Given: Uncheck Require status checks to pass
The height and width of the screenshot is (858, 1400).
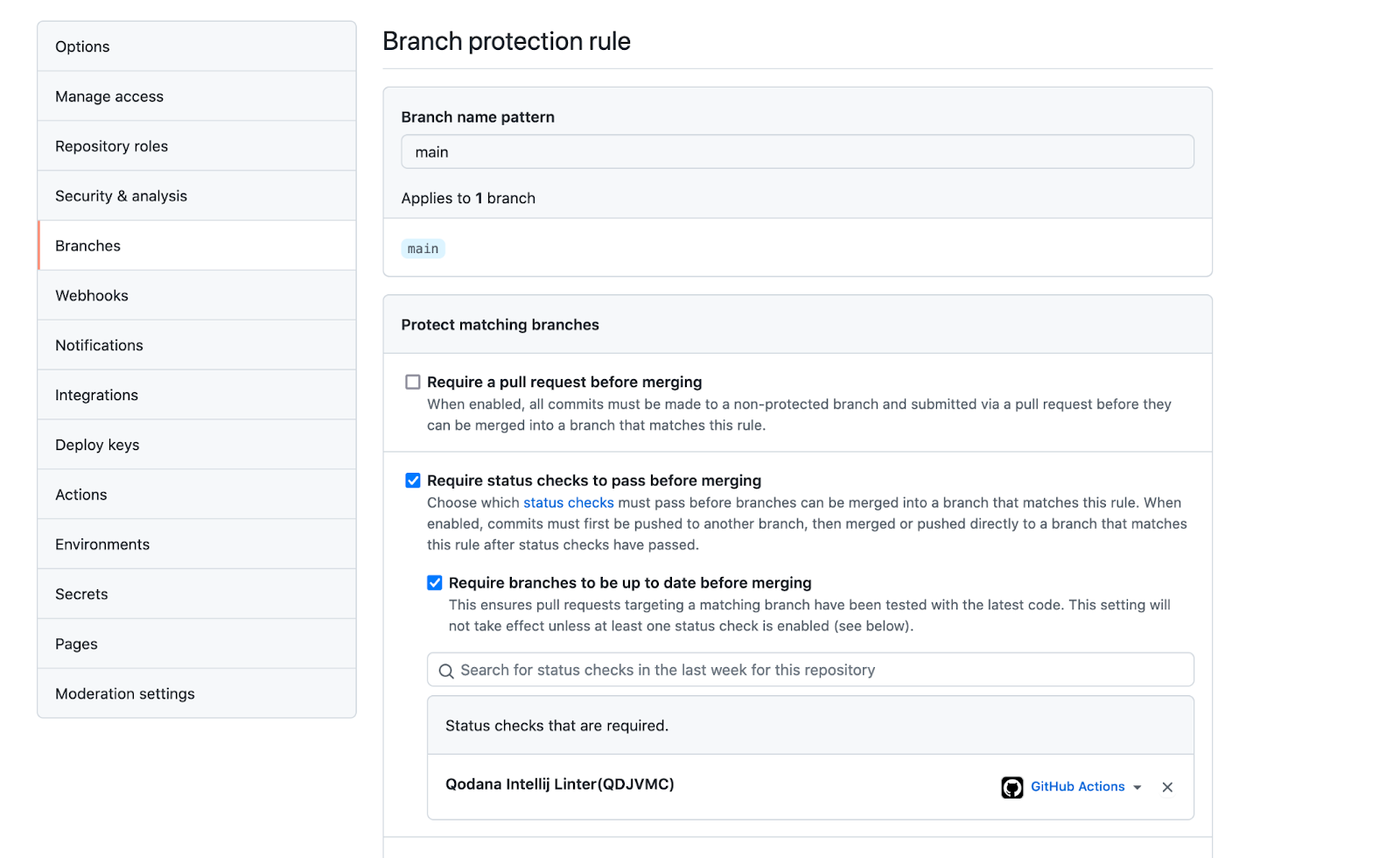Looking at the screenshot, I should tap(413, 481).
